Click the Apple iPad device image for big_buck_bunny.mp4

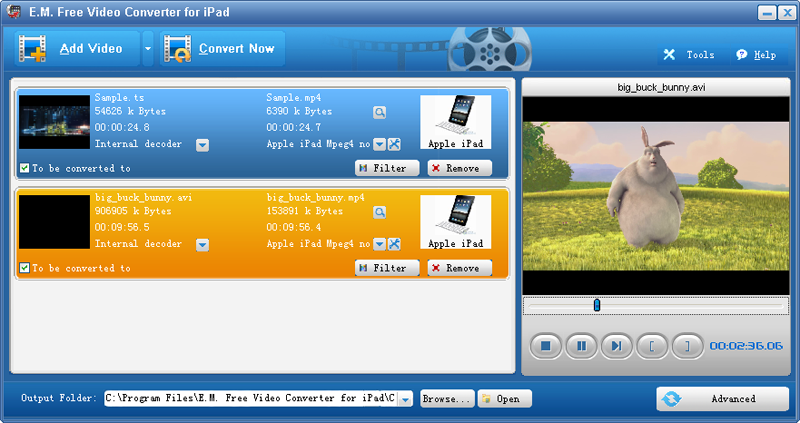click(456, 222)
